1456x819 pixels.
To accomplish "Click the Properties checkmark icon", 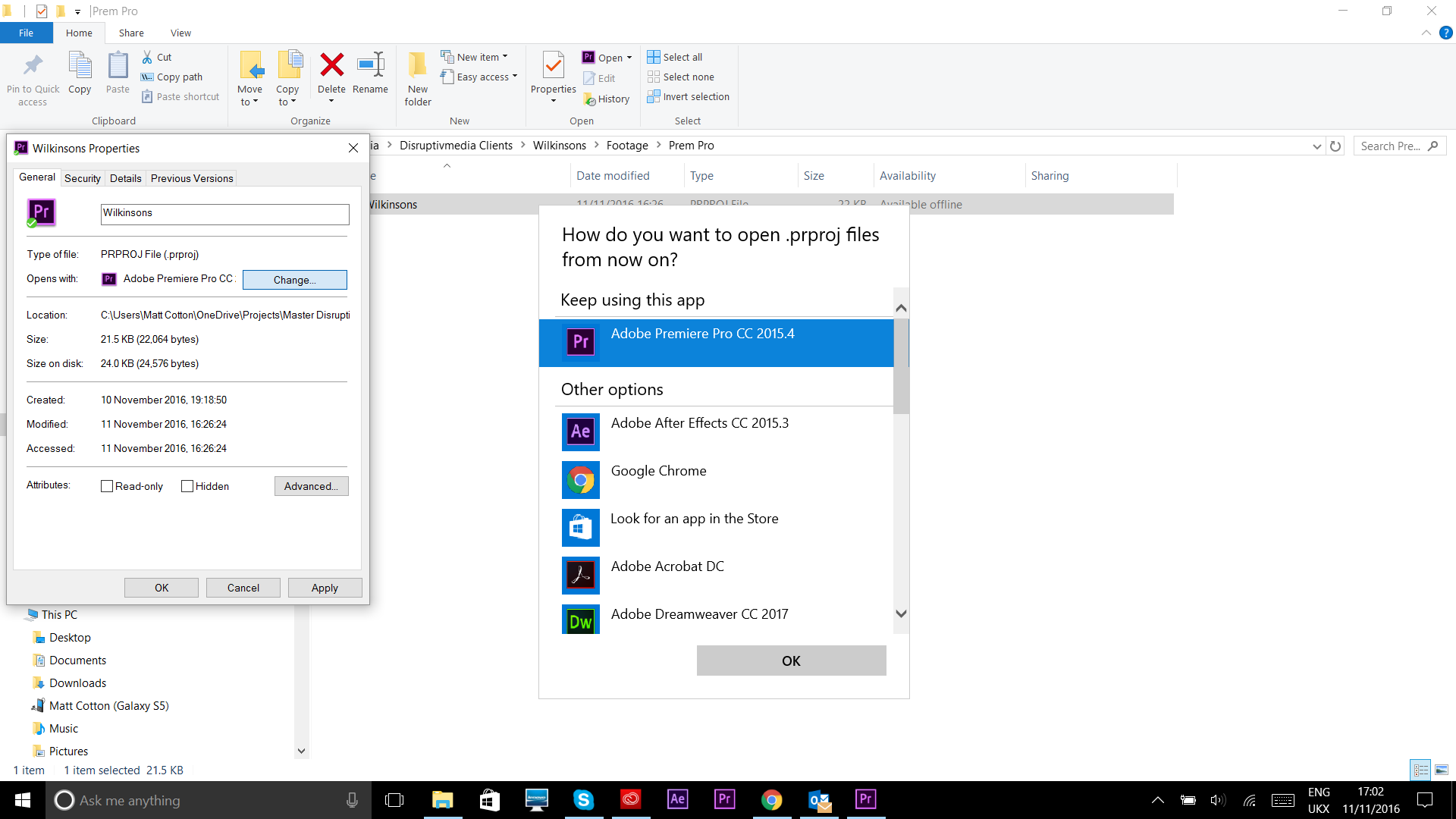I will click(x=554, y=66).
